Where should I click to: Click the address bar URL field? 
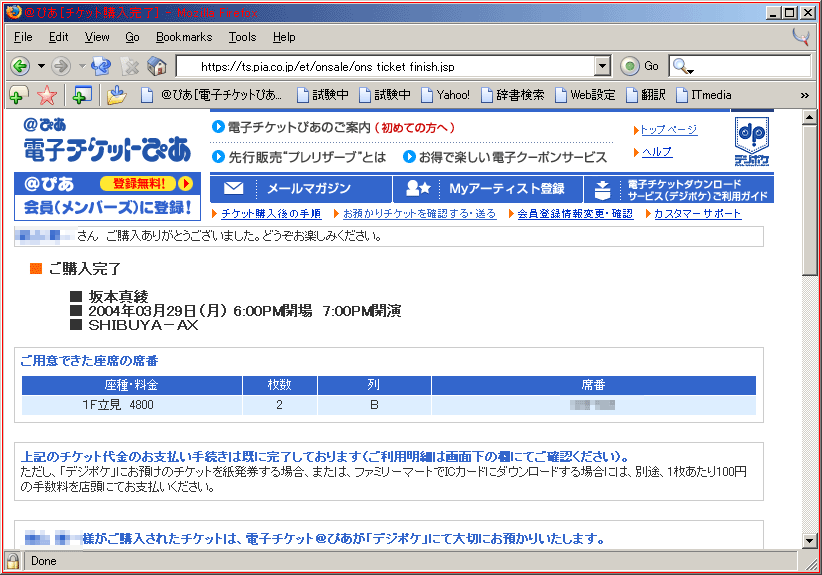point(386,67)
